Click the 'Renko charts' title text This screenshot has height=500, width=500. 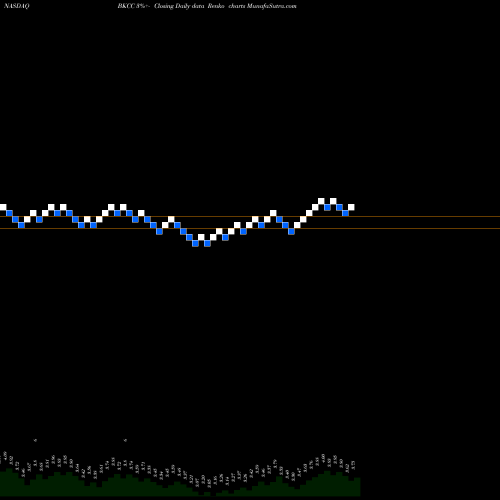click(x=226, y=6)
